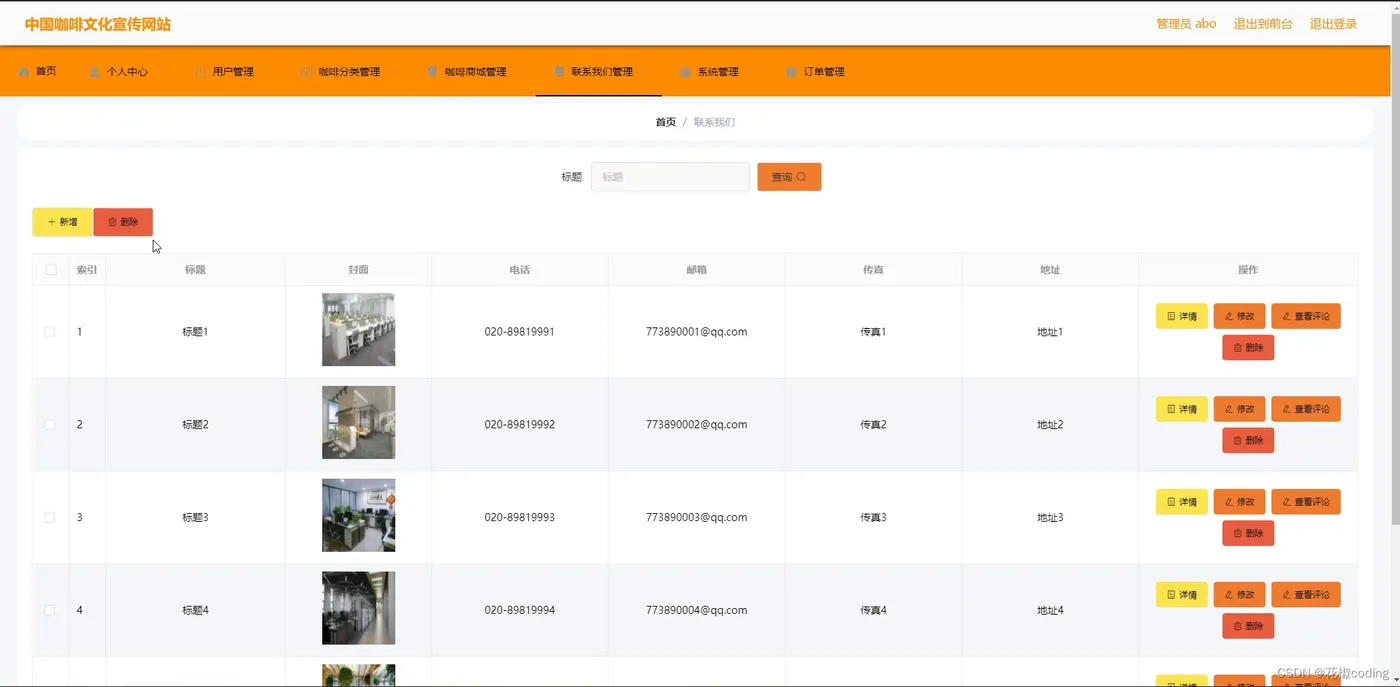Viewport: 1400px width, 687px height.
Task: Click 管理员 abo account label
Action: pyautogui.click(x=1186, y=24)
